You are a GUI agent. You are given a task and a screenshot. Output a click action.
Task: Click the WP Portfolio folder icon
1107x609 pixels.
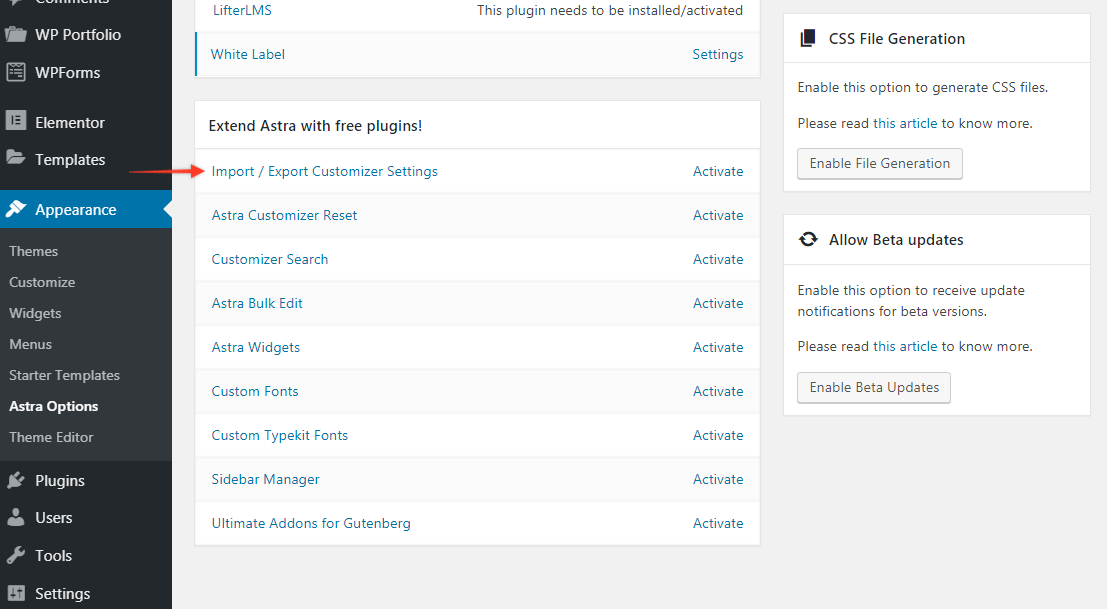point(16,34)
